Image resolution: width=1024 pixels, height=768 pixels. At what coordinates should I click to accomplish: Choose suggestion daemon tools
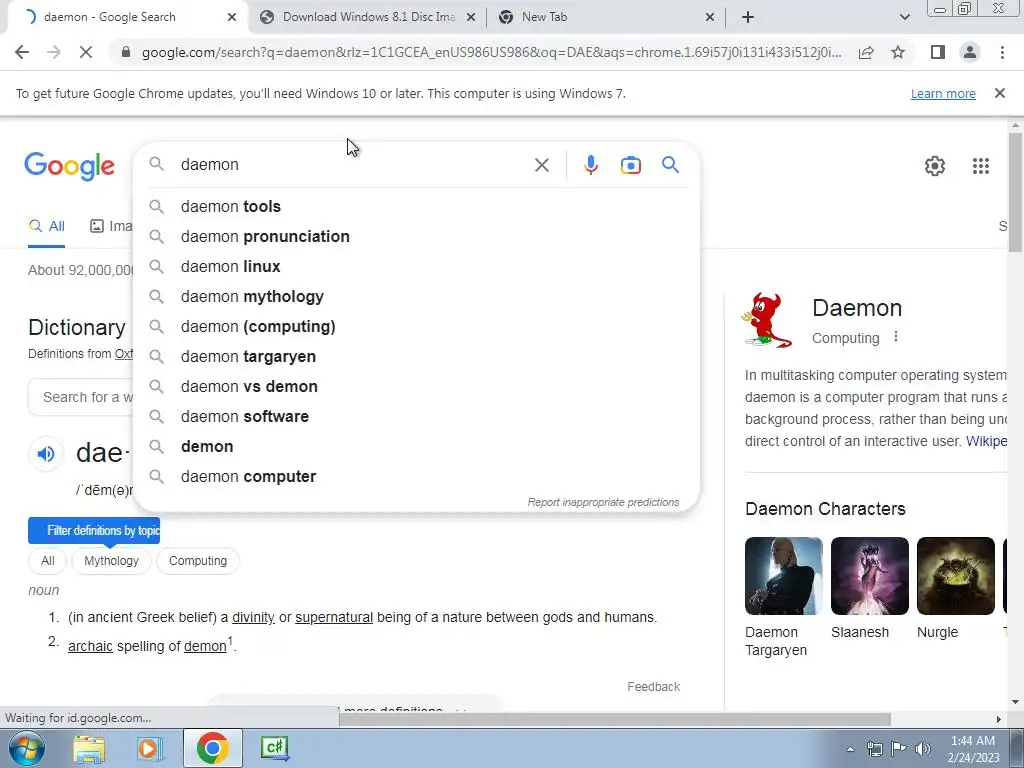(416, 206)
